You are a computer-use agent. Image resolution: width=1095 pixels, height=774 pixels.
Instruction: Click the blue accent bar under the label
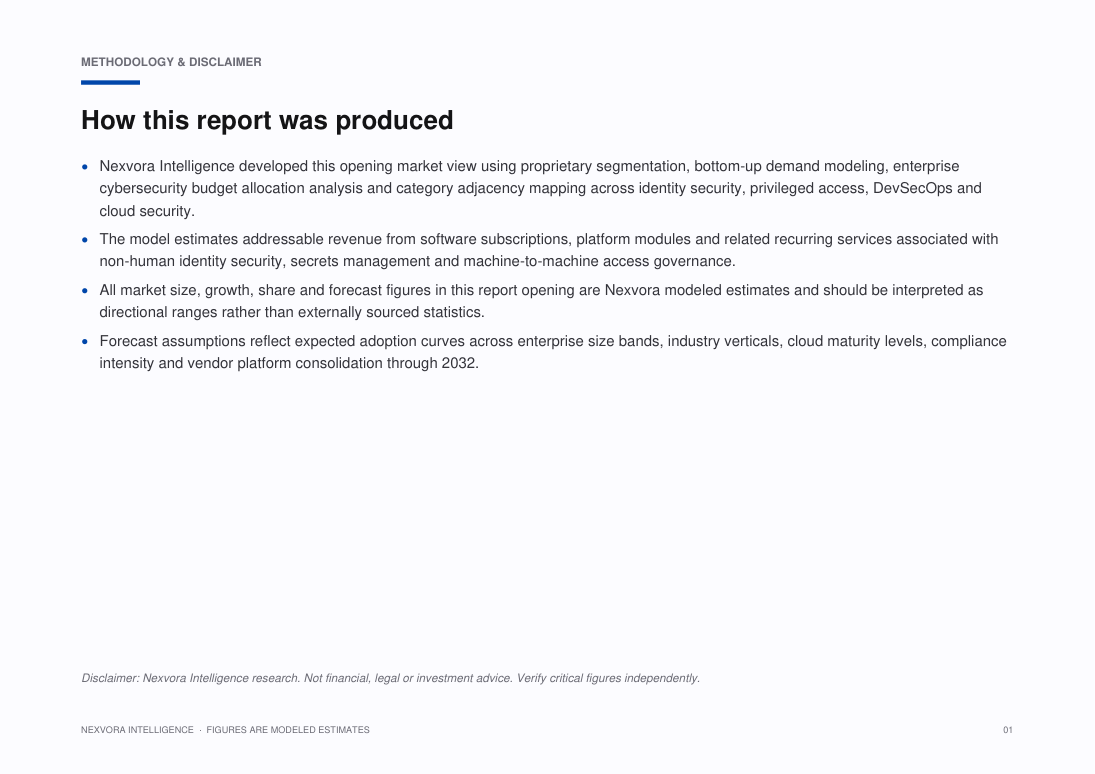pos(110,82)
